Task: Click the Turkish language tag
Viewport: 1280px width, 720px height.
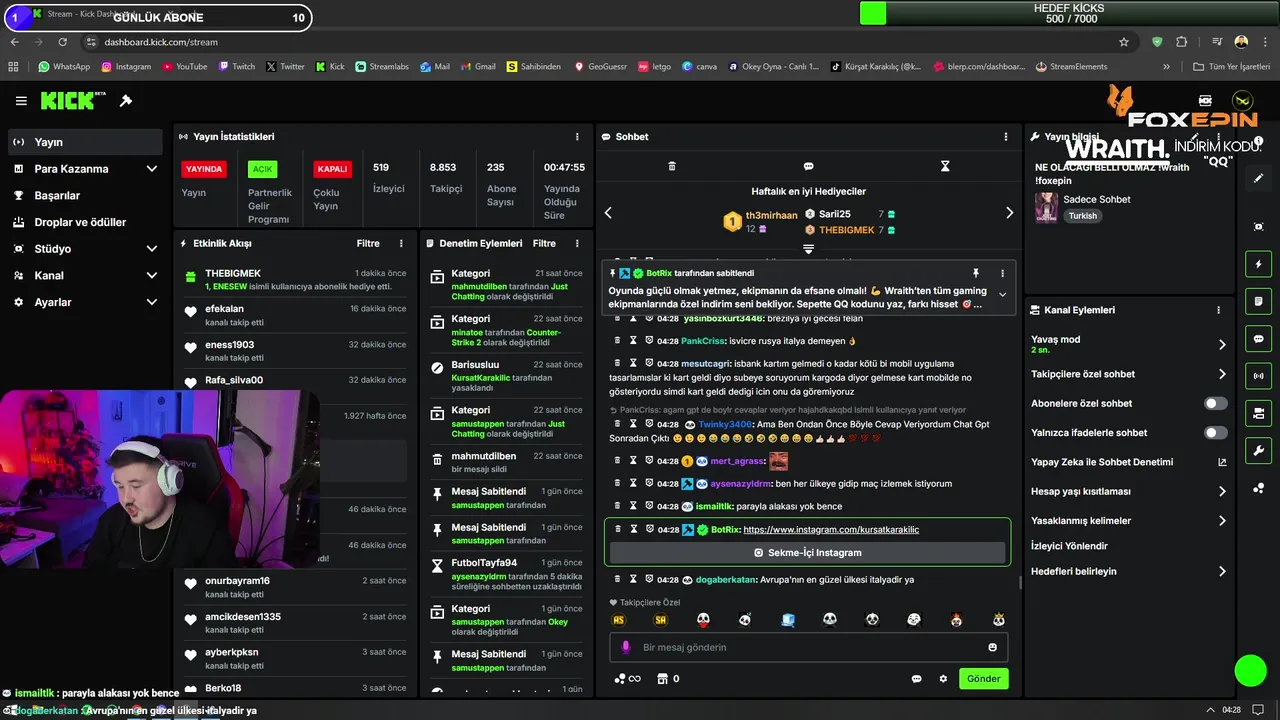Action: click(1082, 216)
